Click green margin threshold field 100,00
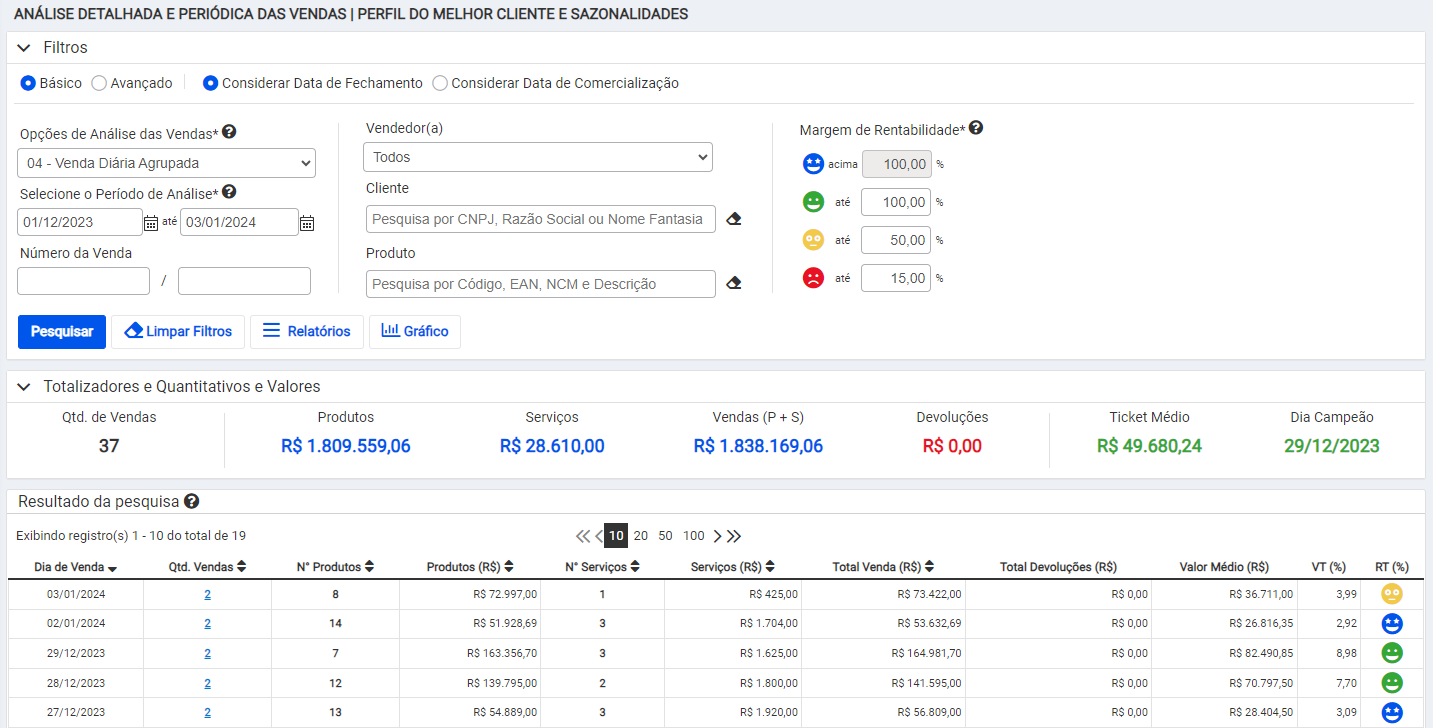This screenshot has width=1433, height=728. tap(896, 202)
